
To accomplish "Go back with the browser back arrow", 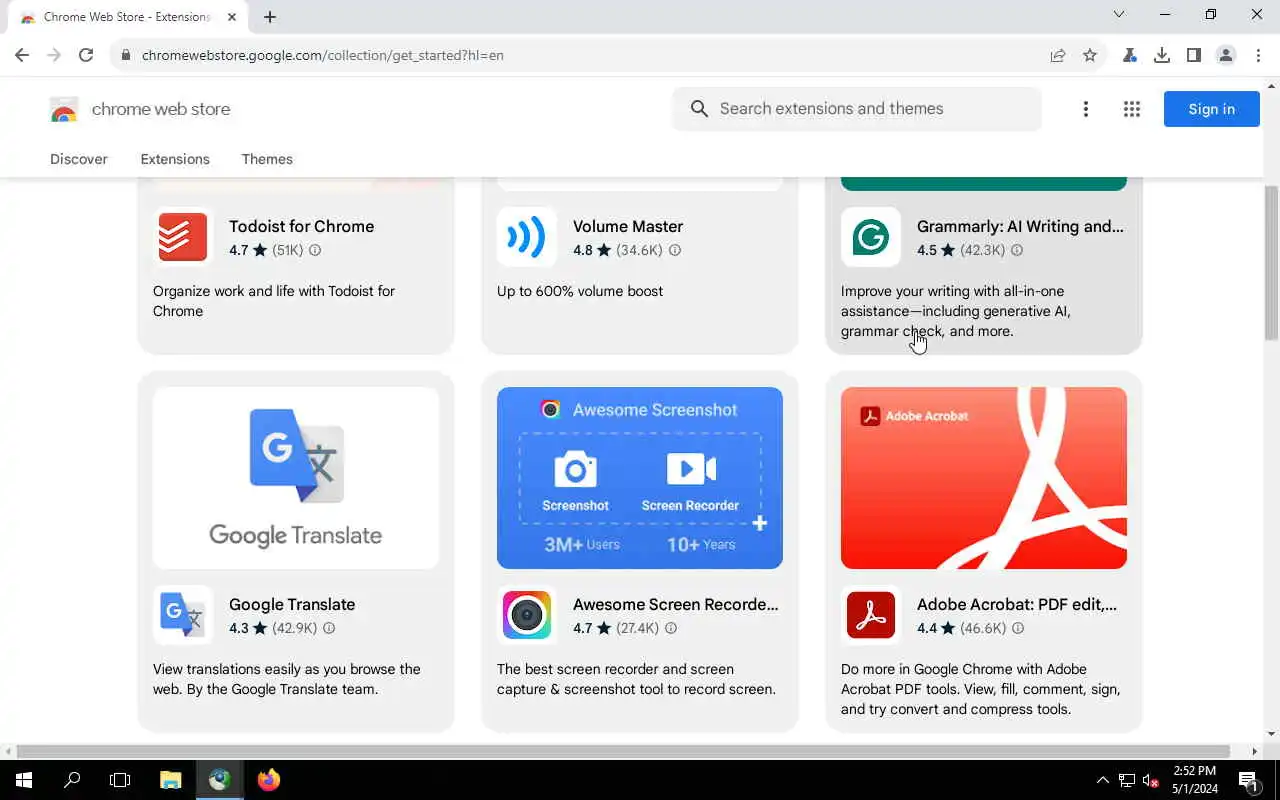I will 22,55.
